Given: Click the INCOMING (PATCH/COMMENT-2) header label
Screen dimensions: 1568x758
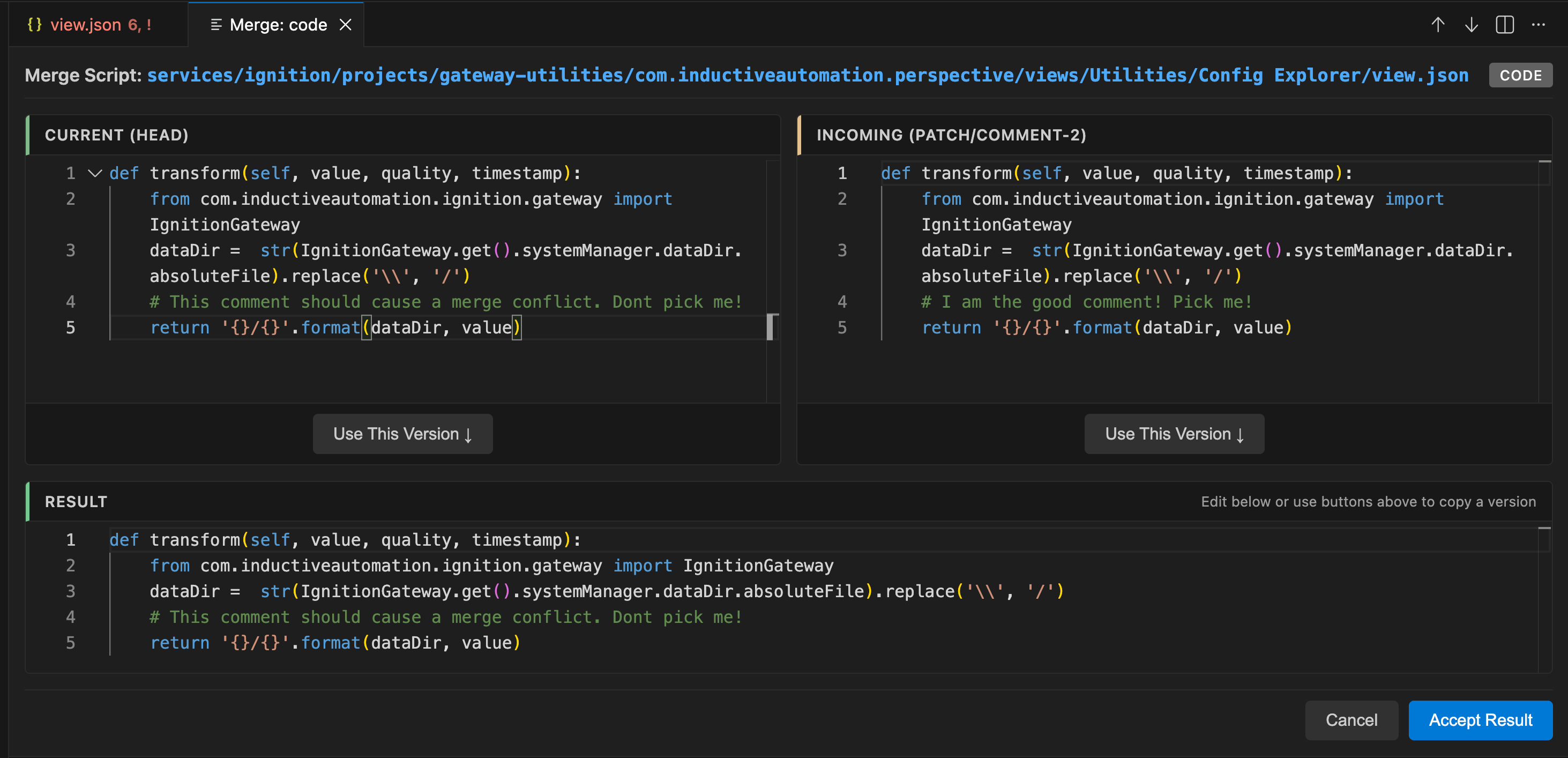Looking at the screenshot, I should pyautogui.click(x=951, y=135).
